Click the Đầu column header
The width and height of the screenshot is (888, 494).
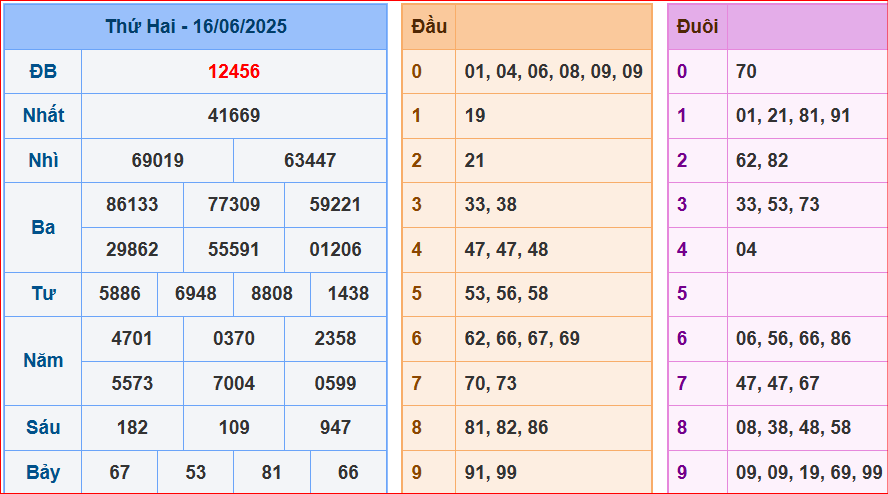(429, 26)
